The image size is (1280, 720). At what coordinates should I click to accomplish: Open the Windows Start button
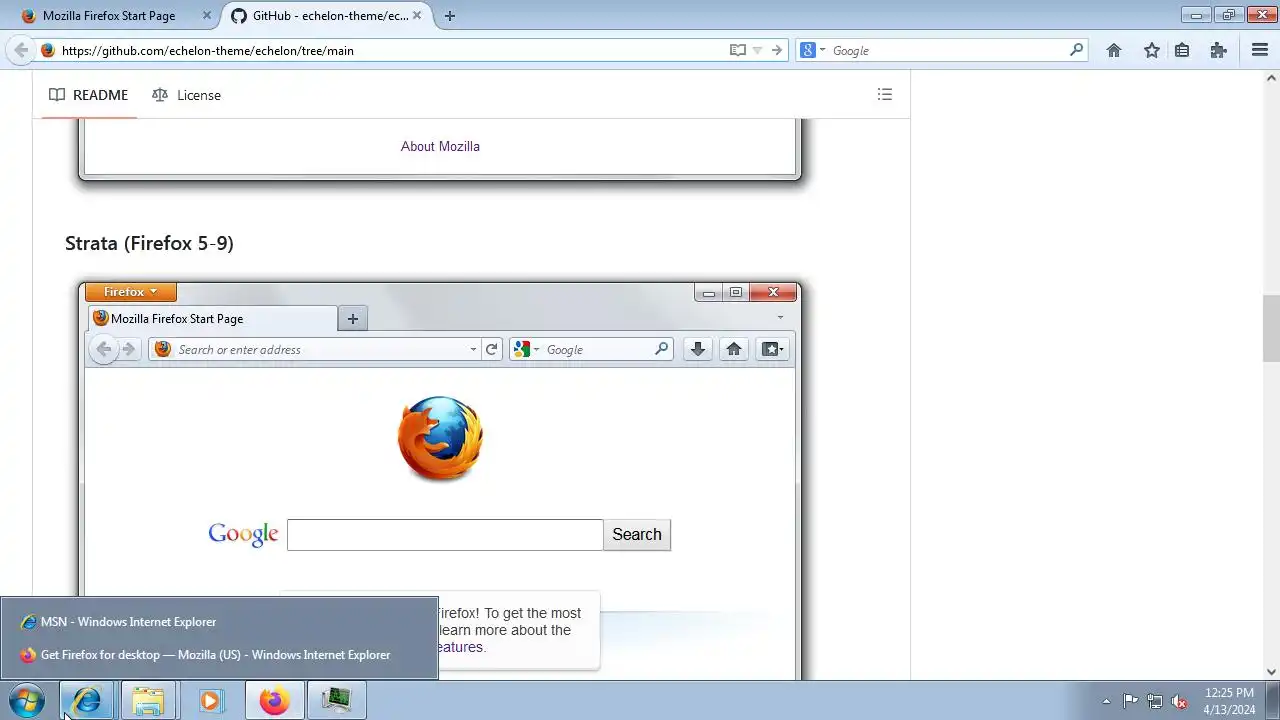(27, 701)
